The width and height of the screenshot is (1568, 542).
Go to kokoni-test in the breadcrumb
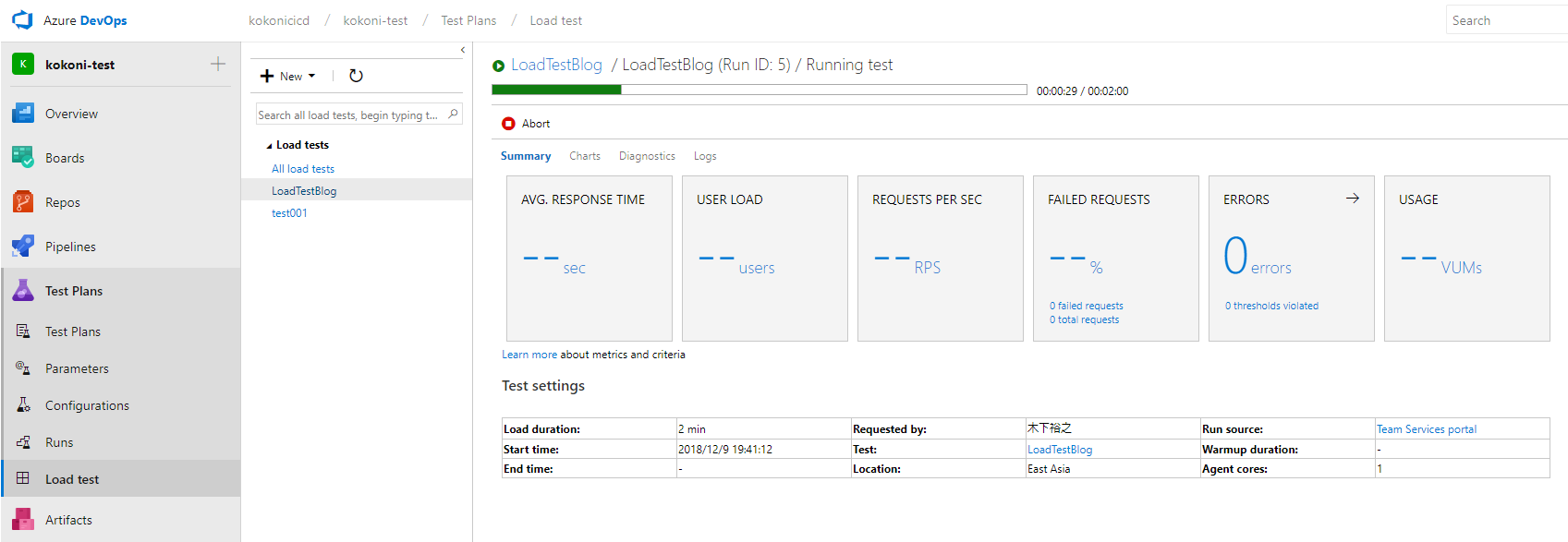coord(375,20)
